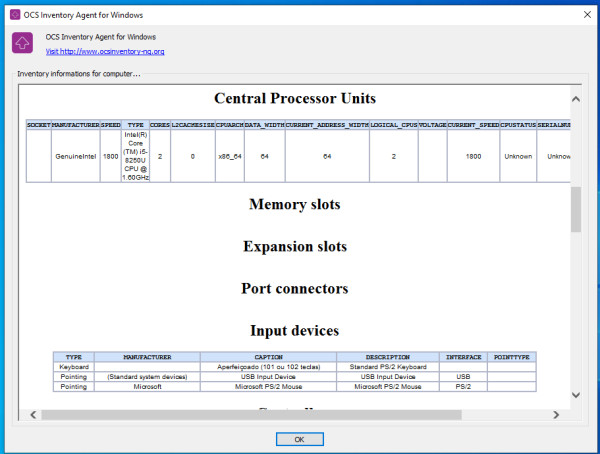The image size is (600, 454).
Task: Click the CPUSTATUS column header
Action: point(518,125)
